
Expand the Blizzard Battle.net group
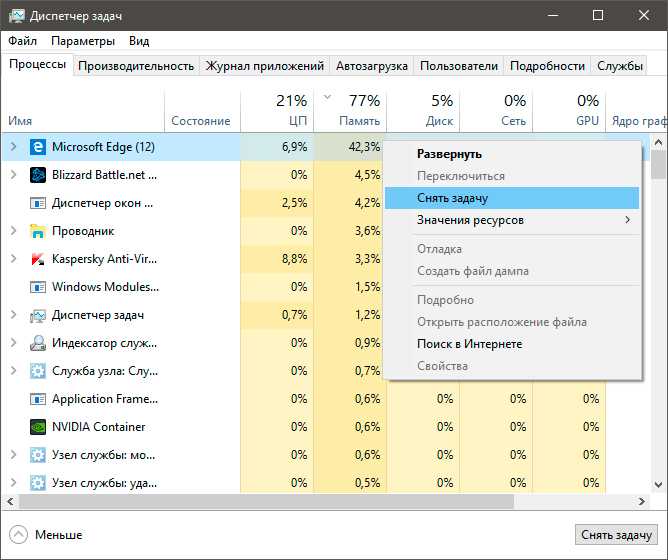[14, 175]
